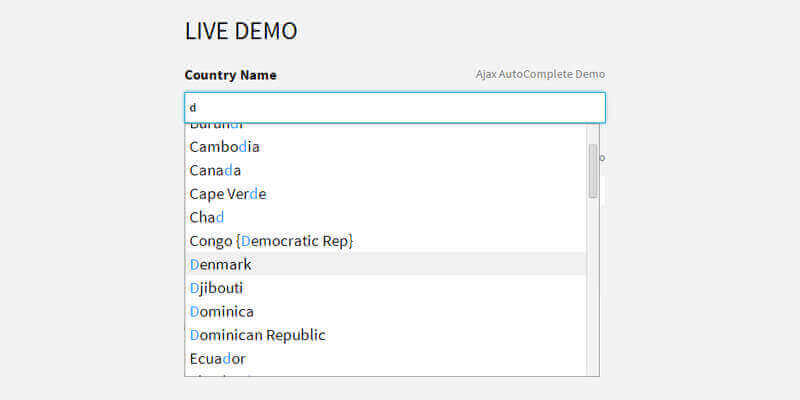Select Cambodia from the autocomplete list
This screenshot has height=400, width=800.
pyautogui.click(x=225, y=147)
